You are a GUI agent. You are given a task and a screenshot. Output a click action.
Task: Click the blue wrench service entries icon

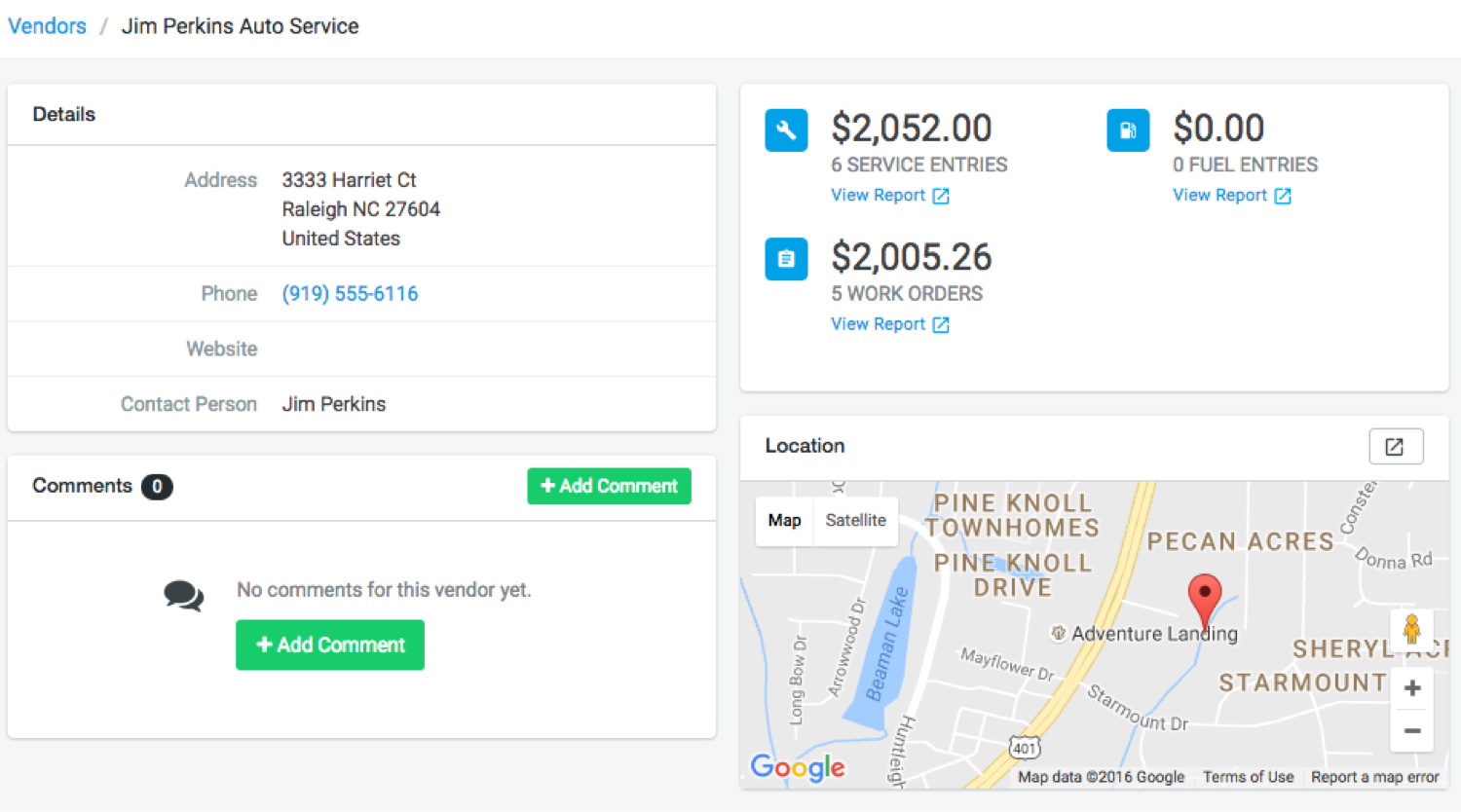point(786,130)
